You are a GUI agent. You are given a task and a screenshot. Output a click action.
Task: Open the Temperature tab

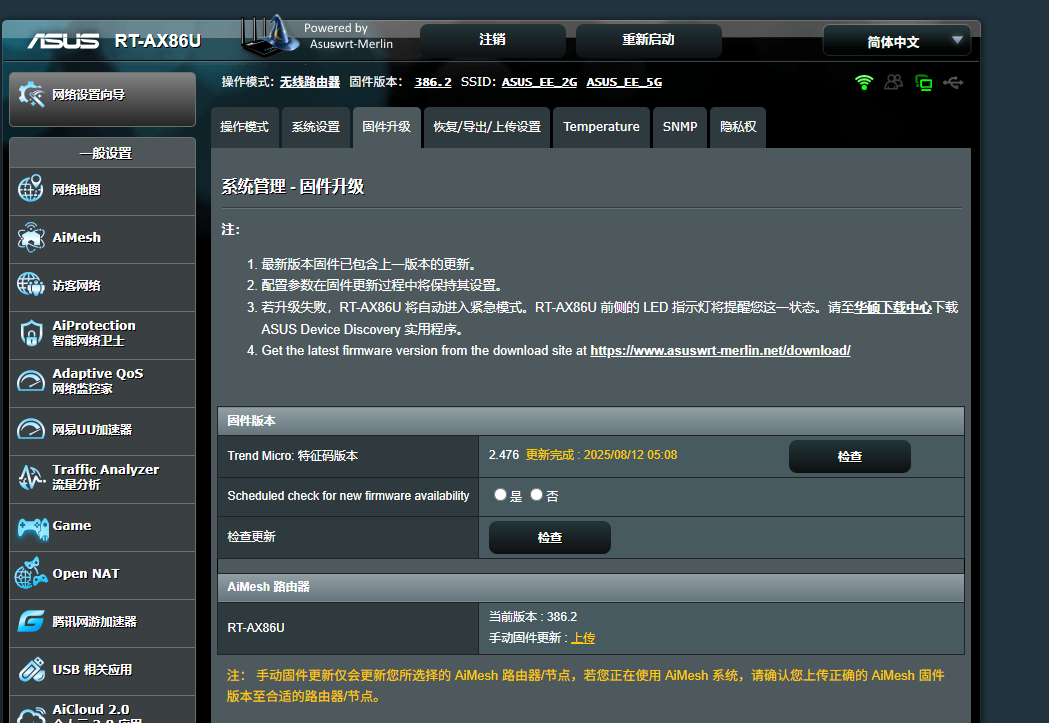click(601, 127)
